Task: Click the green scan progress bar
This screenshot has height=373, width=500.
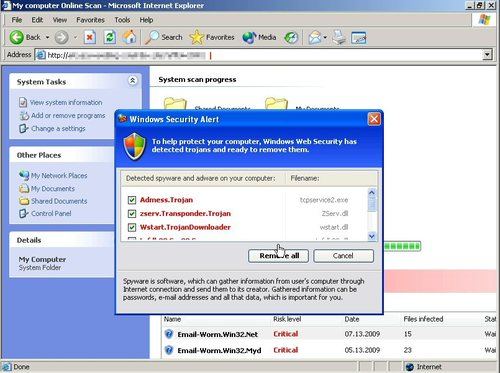Action: click(402, 246)
